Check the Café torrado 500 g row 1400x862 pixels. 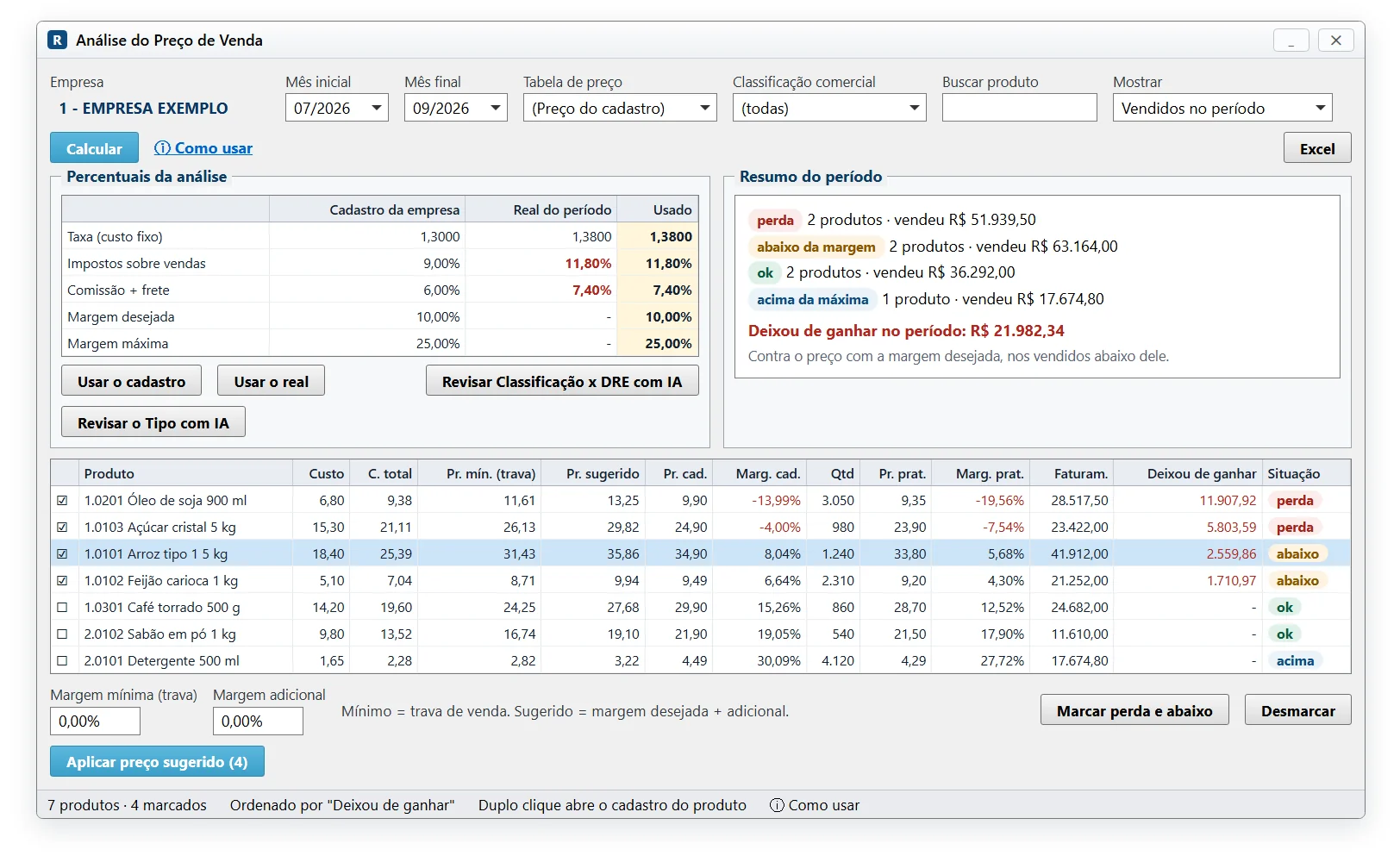click(62, 608)
